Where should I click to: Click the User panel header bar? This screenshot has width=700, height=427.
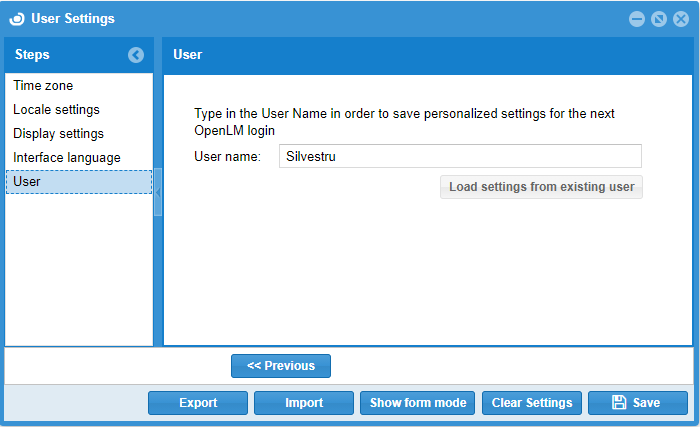click(427, 55)
